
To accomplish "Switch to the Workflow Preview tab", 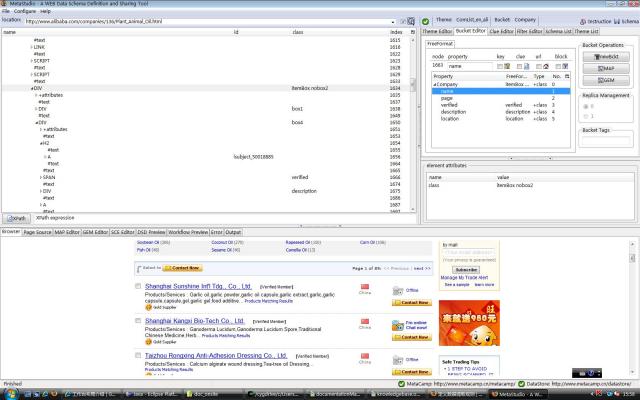I will tap(188, 232).
